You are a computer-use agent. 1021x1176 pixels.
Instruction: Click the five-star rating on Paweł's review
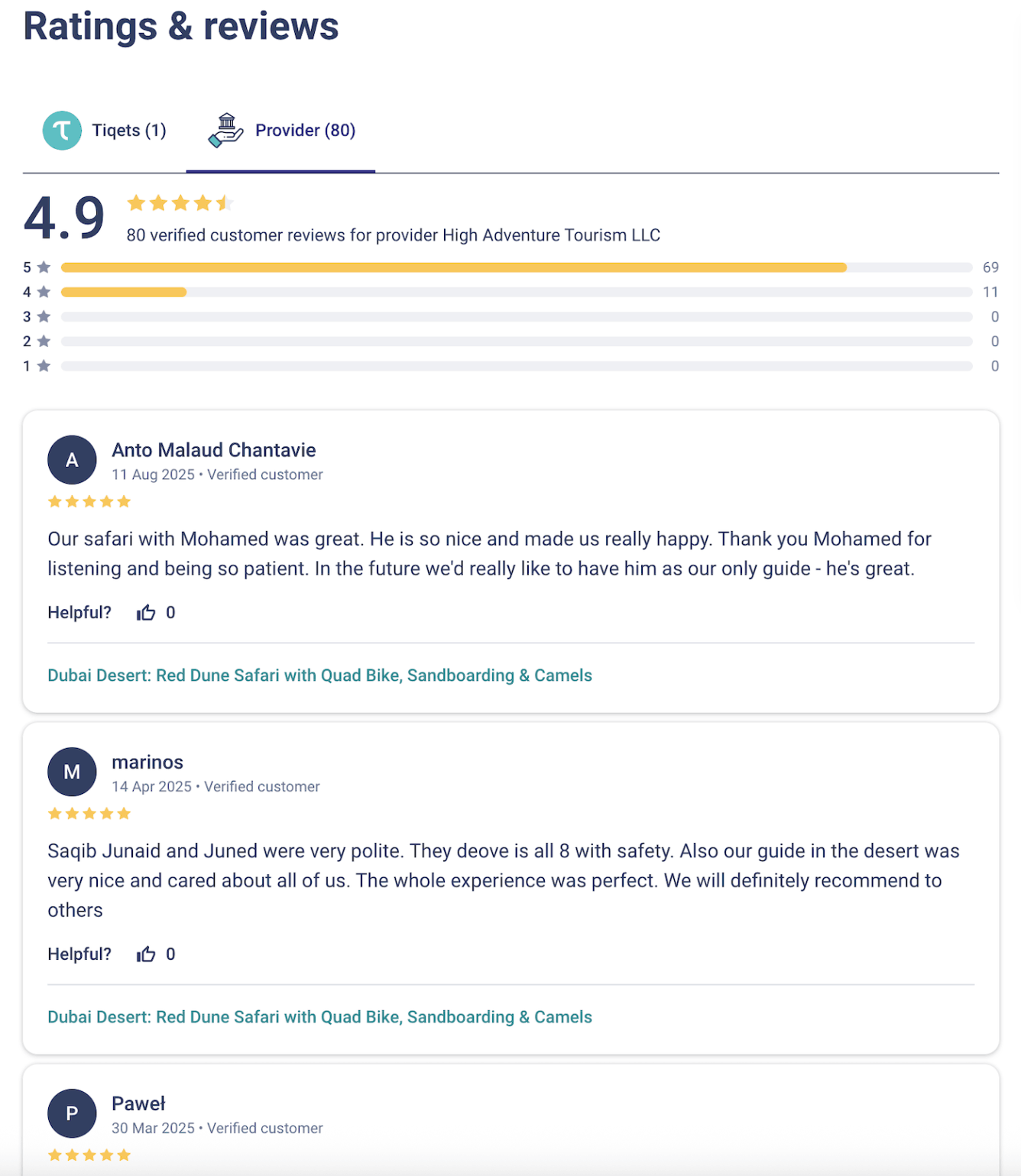[89, 1155]
